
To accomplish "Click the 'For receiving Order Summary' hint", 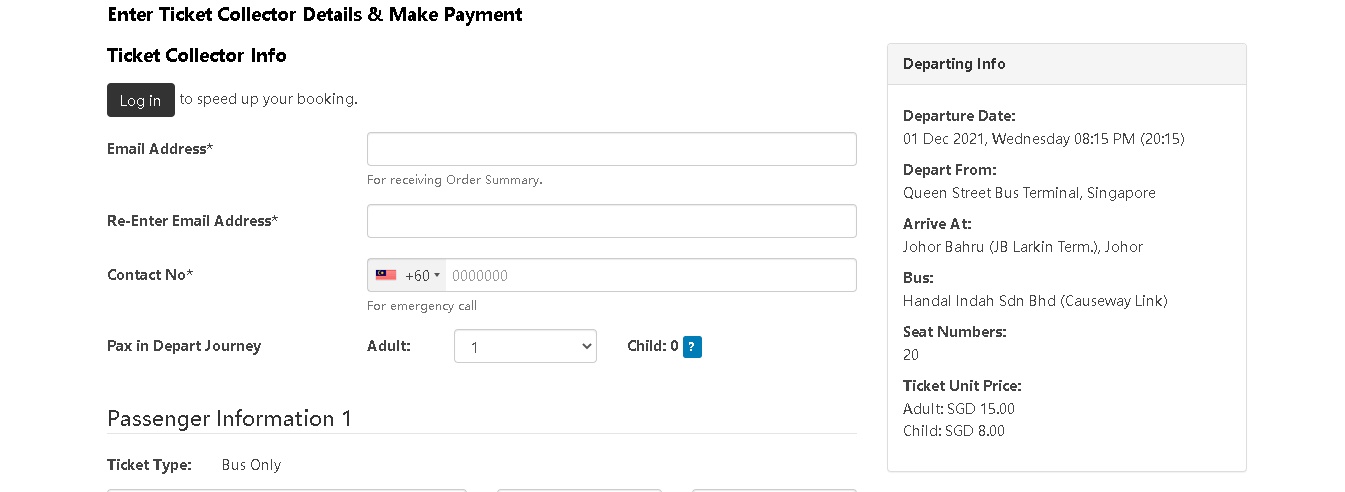I will coord(454,180).
